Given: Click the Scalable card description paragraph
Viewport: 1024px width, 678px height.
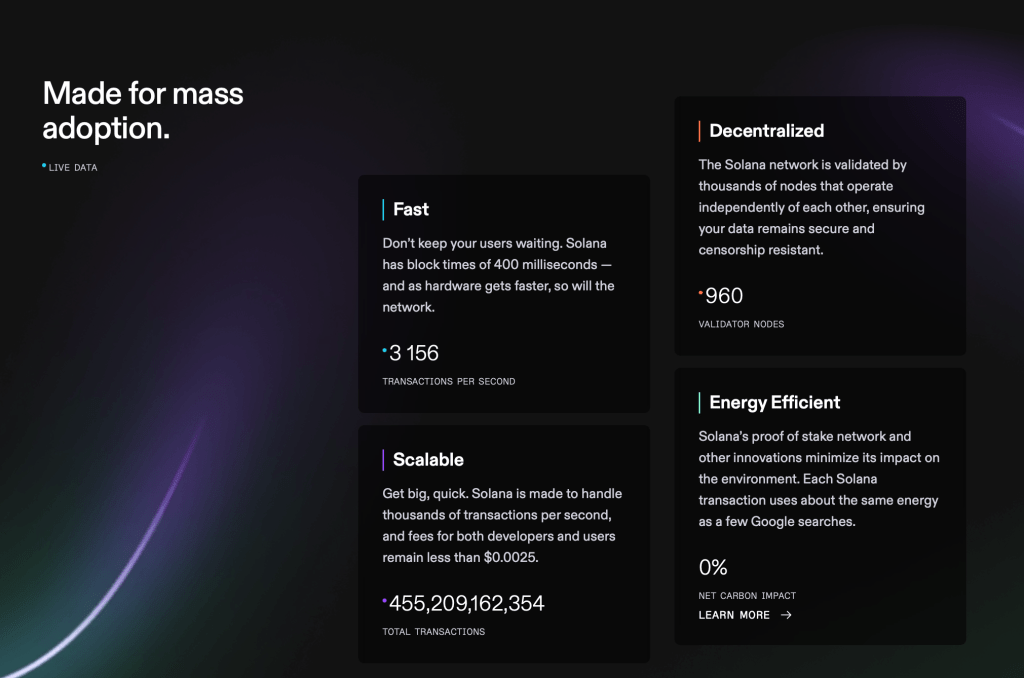Looking at the screenshot, I should pos(503,525).
